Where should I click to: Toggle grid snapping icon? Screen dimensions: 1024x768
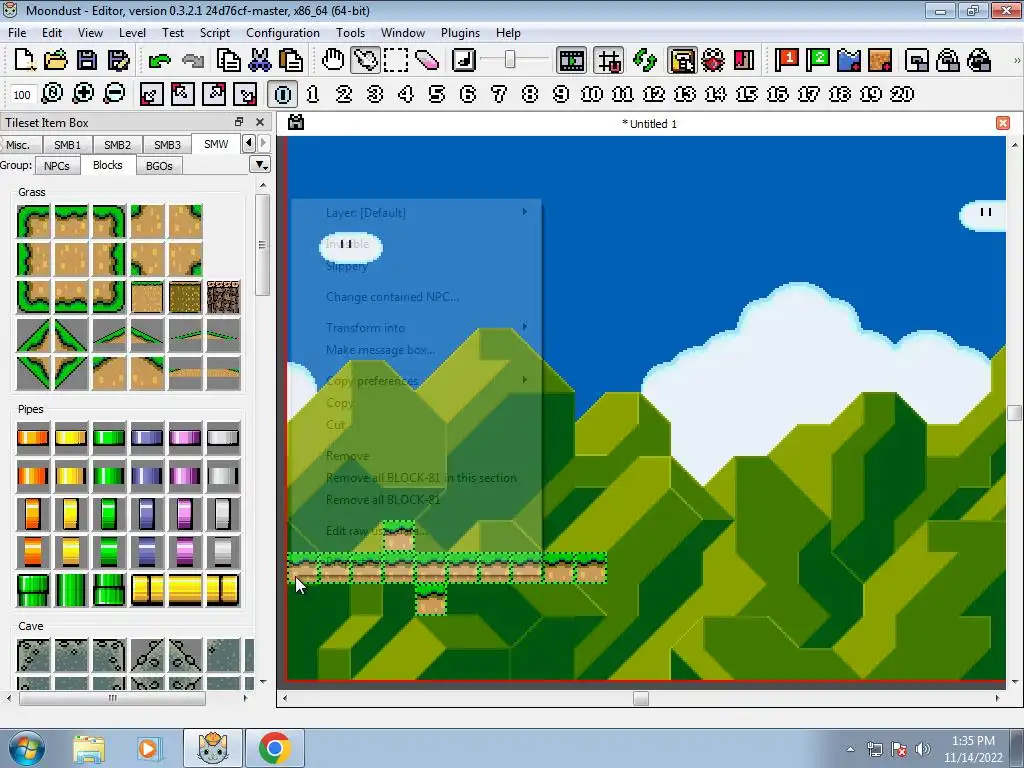(609, 60)
